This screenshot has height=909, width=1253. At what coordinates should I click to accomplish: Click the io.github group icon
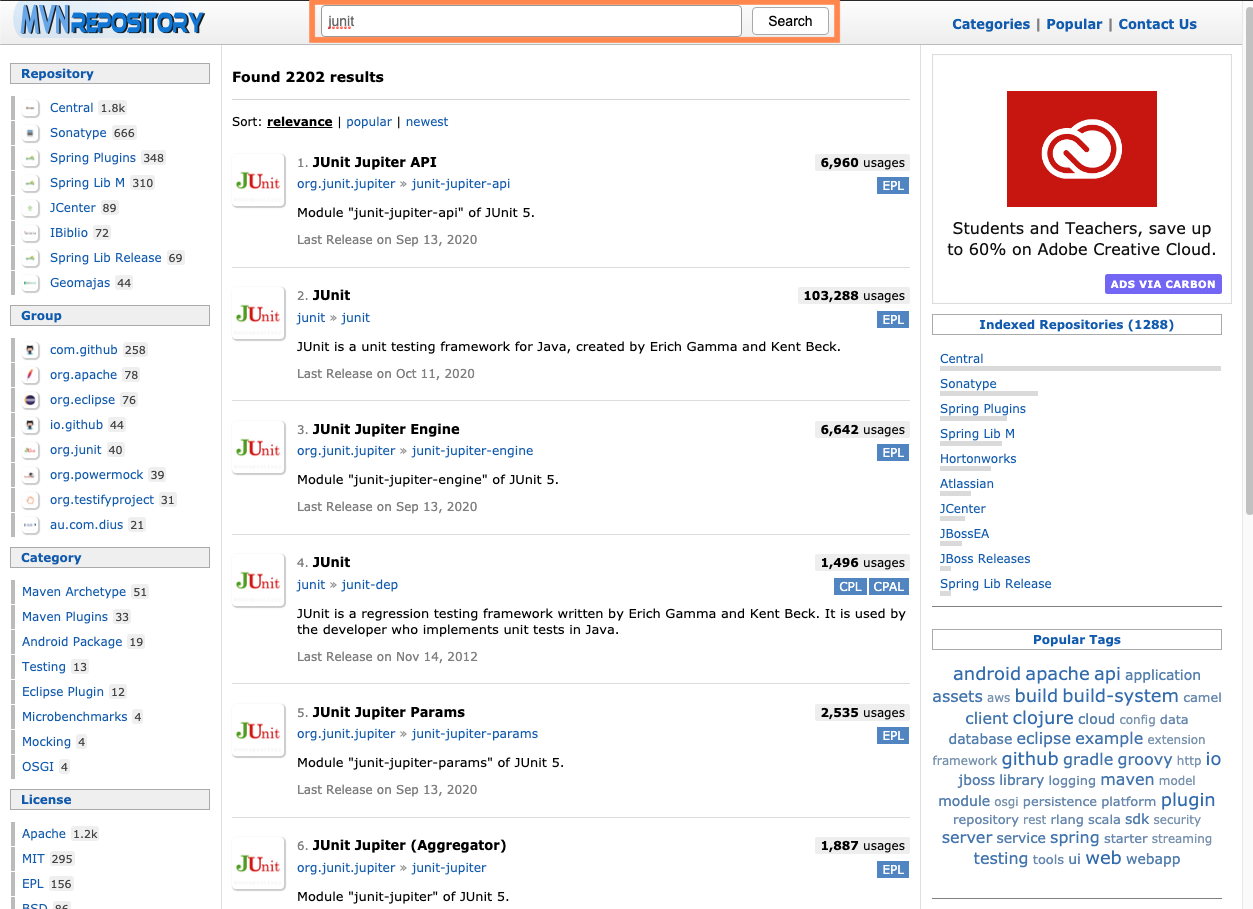(x=30, y=425)
